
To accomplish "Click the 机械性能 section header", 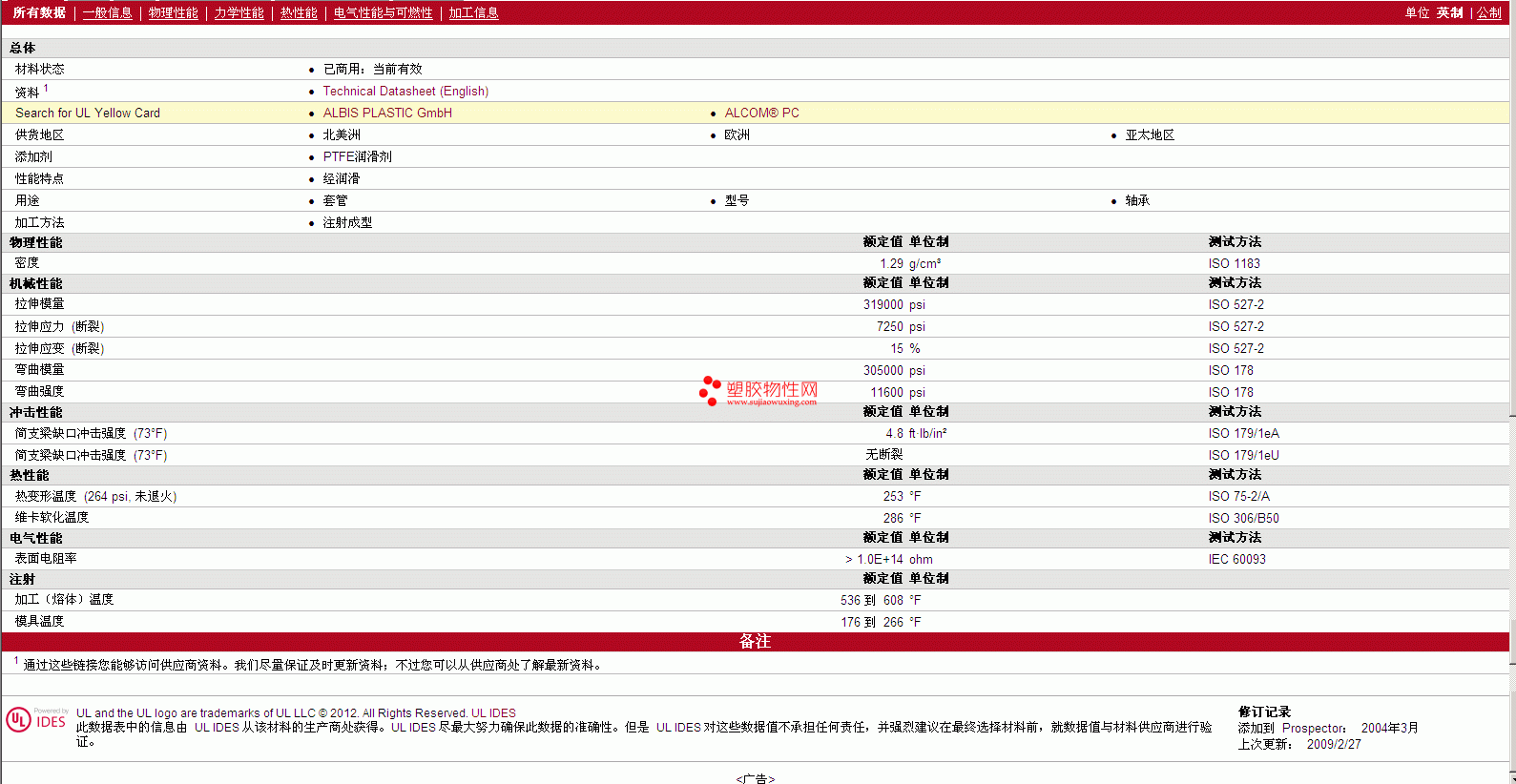I will click(36, 284).
